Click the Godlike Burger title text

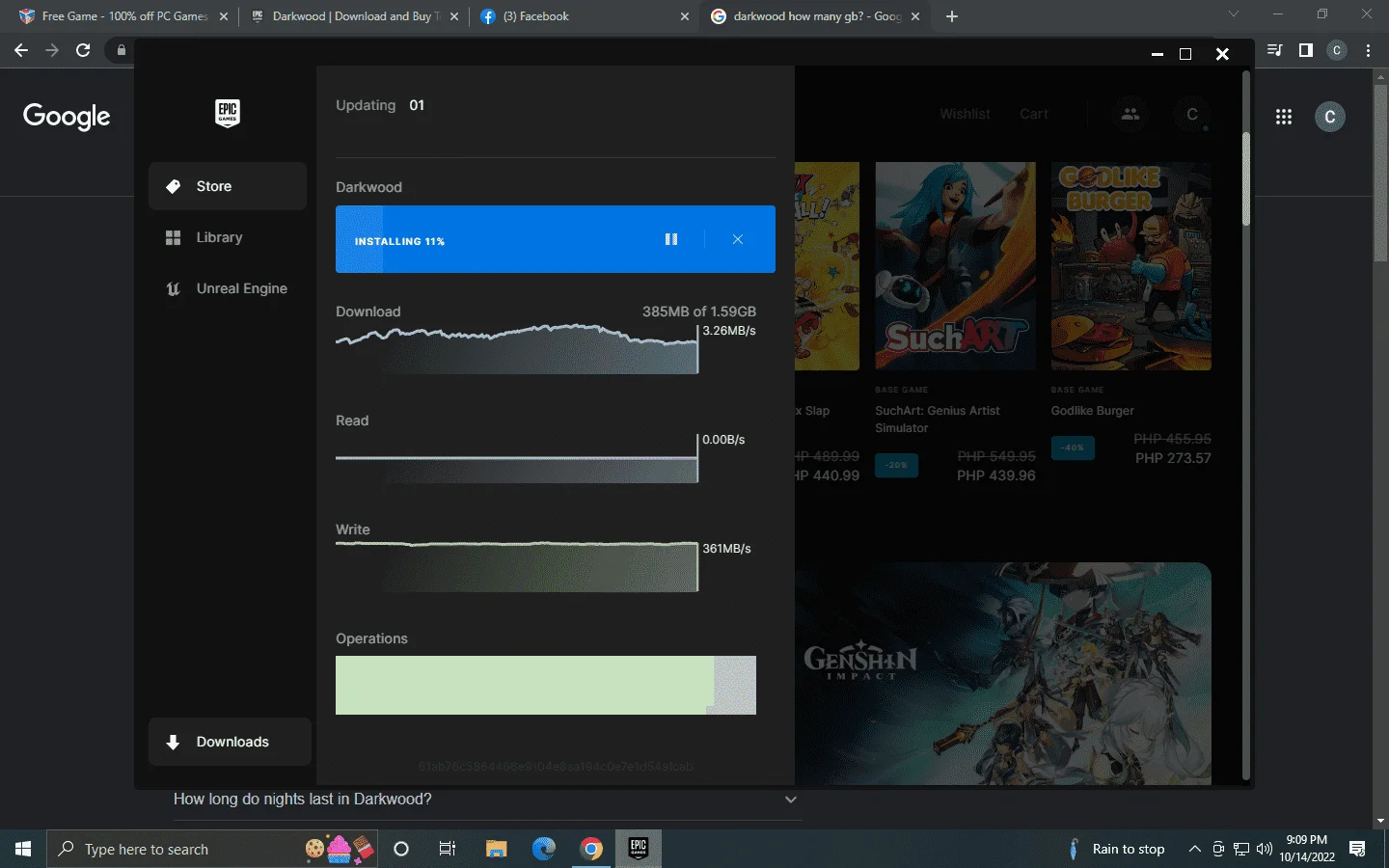[1092, 411]
